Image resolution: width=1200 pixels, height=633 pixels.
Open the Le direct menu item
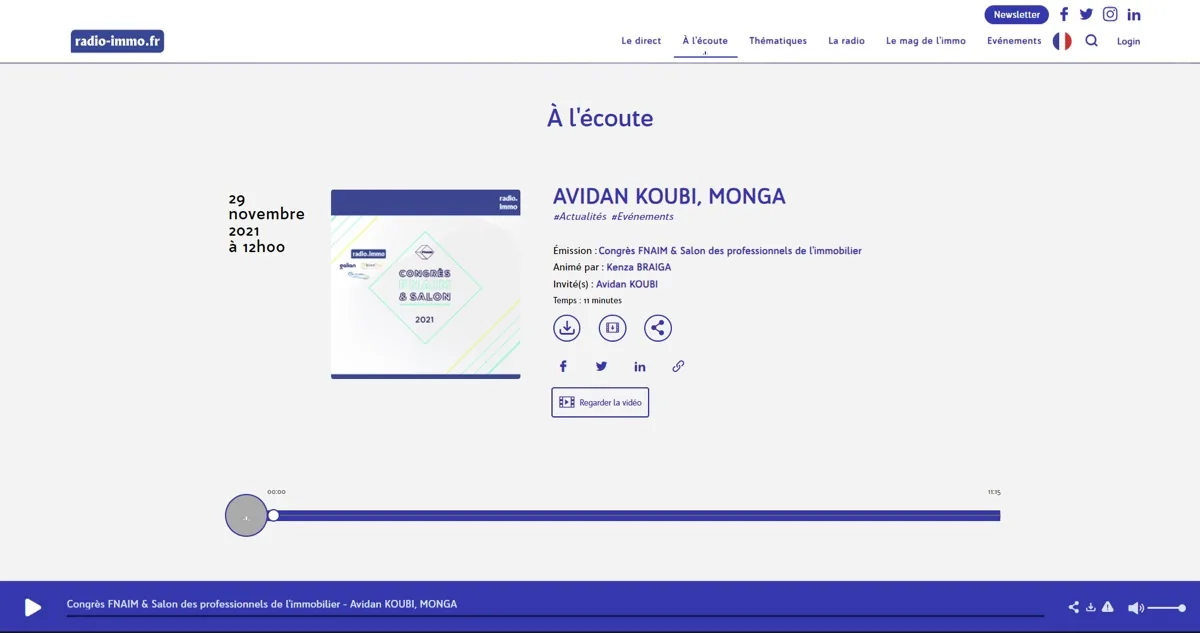pos(641,41)
